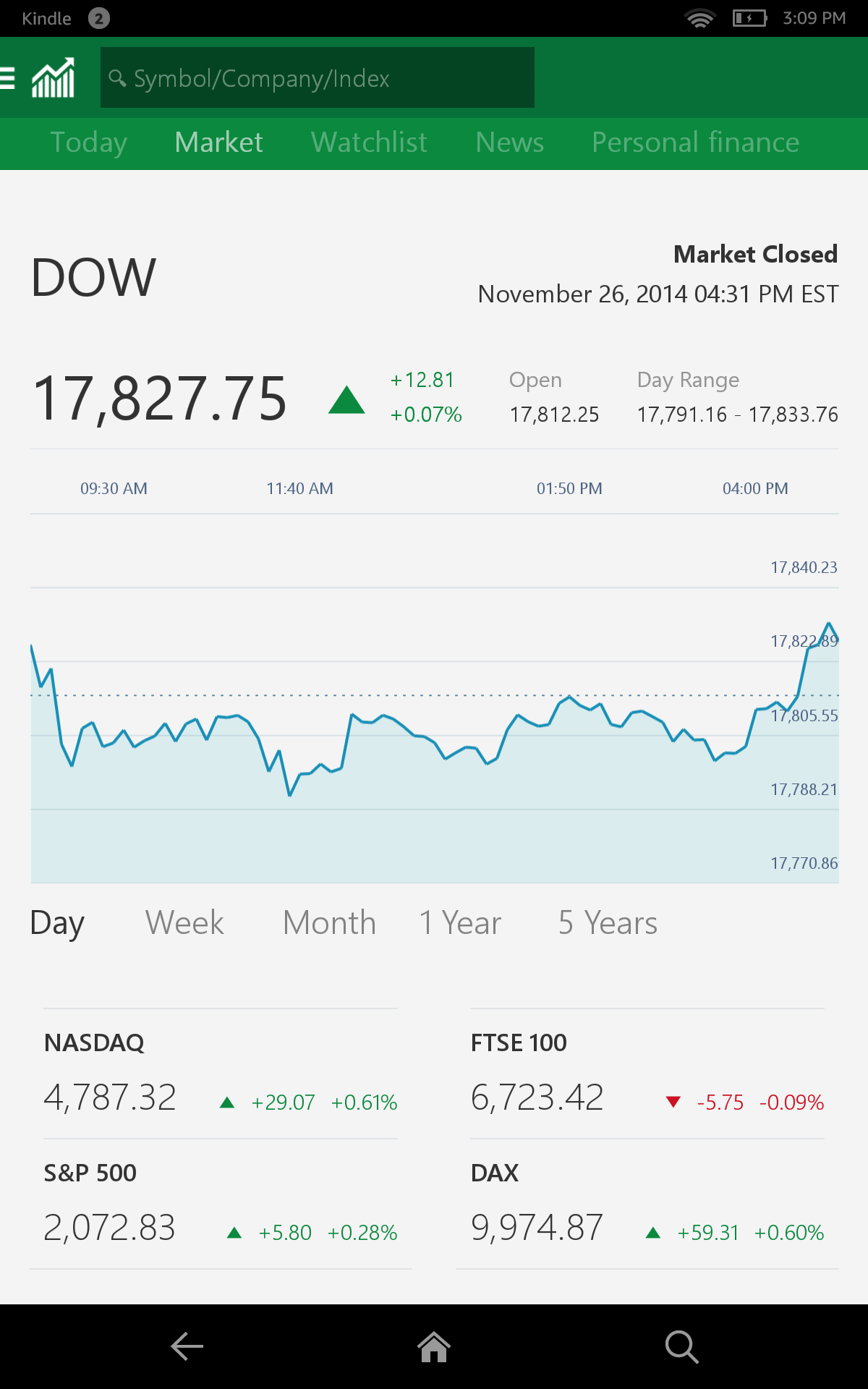Open the Watchlist tab

tap(369, 143)
